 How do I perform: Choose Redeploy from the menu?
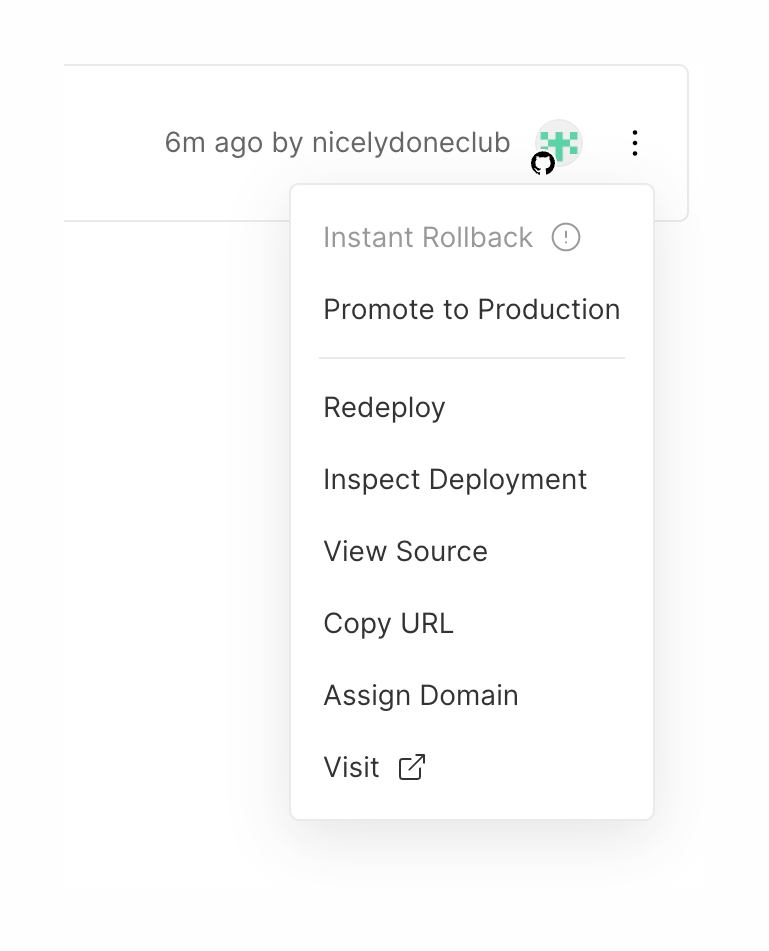pos(383,408)
